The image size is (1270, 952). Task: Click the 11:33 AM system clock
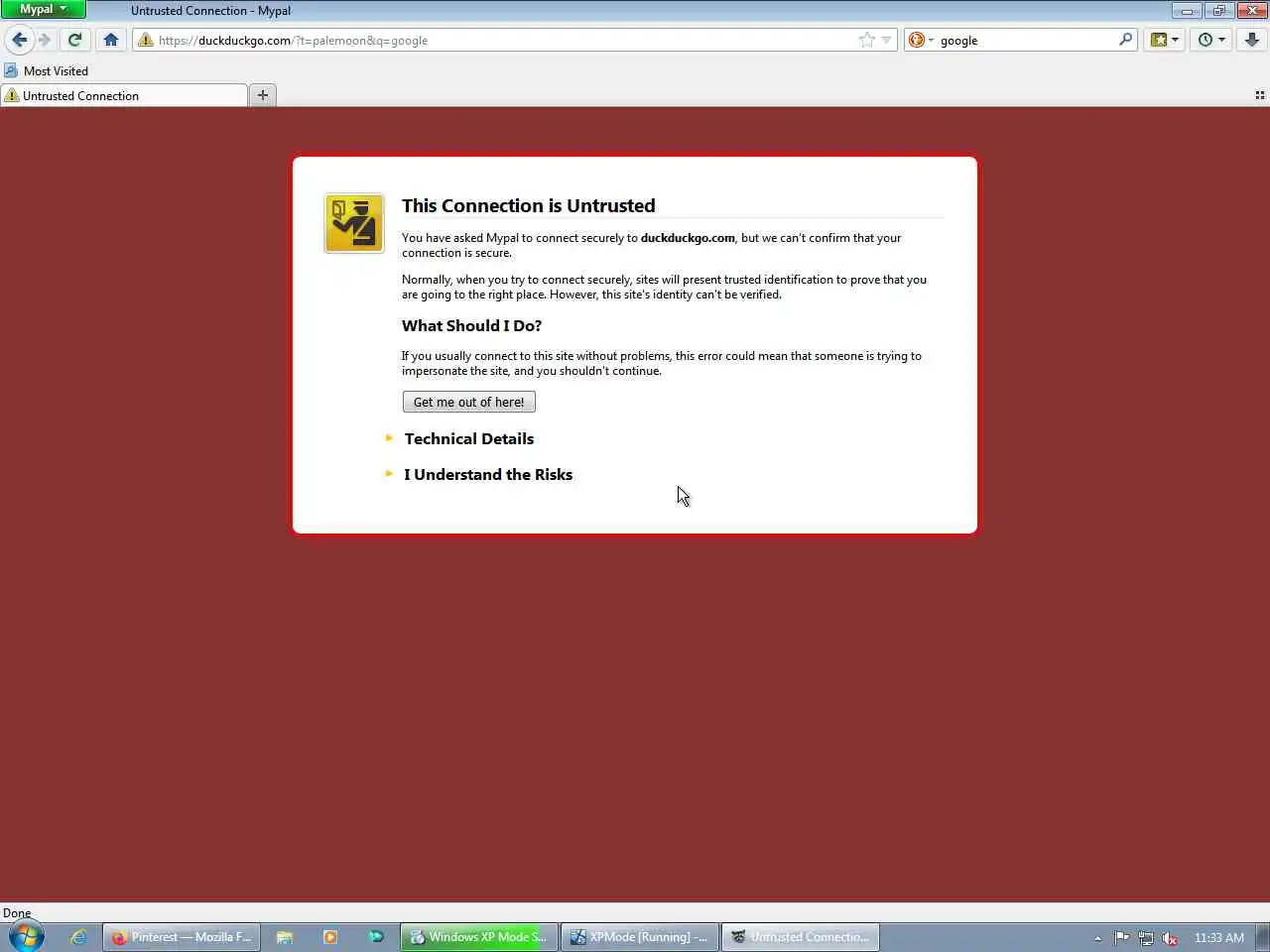coord(1219,937)
